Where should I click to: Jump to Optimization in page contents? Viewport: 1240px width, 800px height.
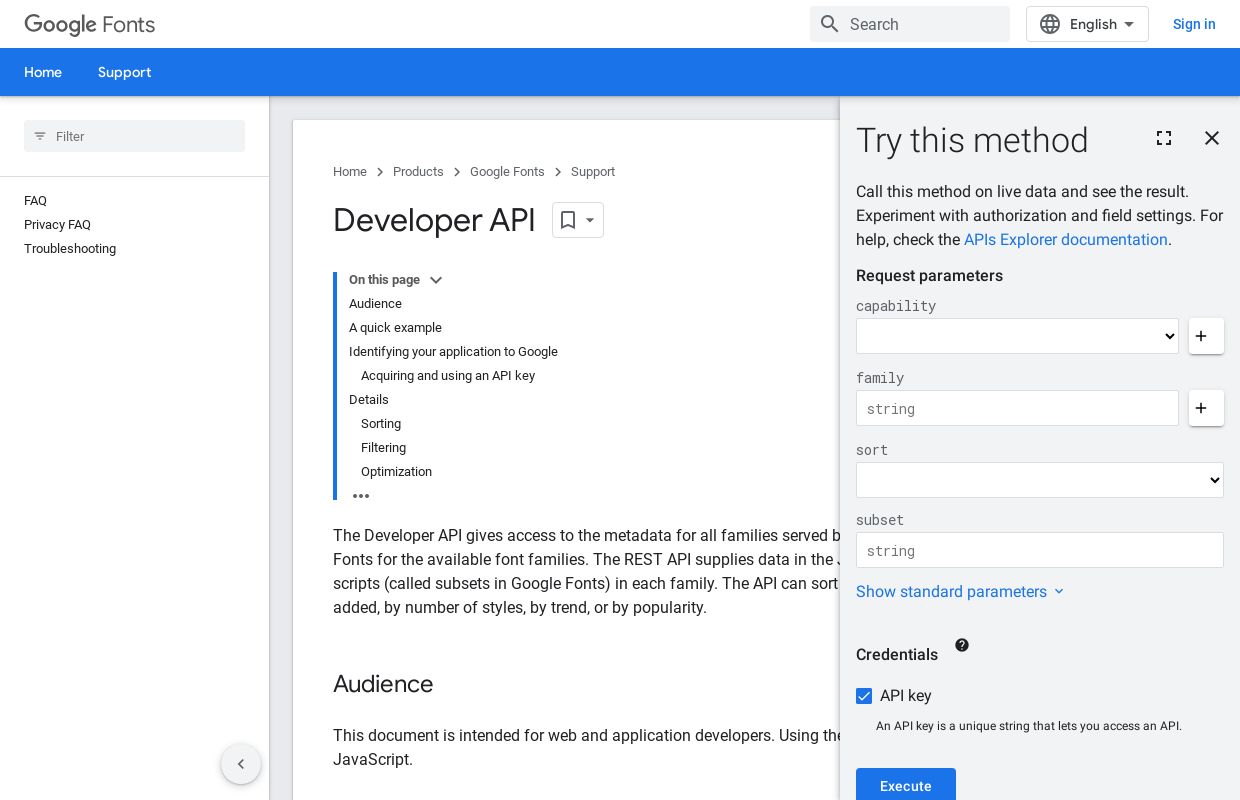396,472
